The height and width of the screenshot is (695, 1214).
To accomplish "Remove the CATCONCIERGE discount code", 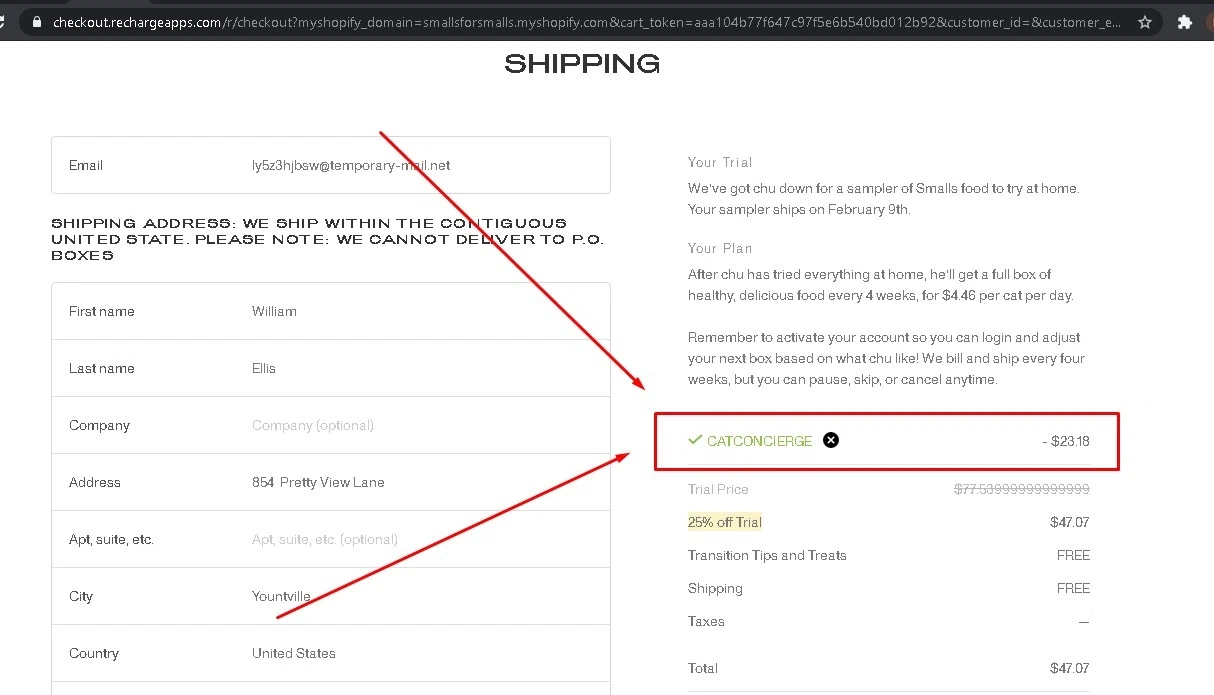I will point(831,440).
